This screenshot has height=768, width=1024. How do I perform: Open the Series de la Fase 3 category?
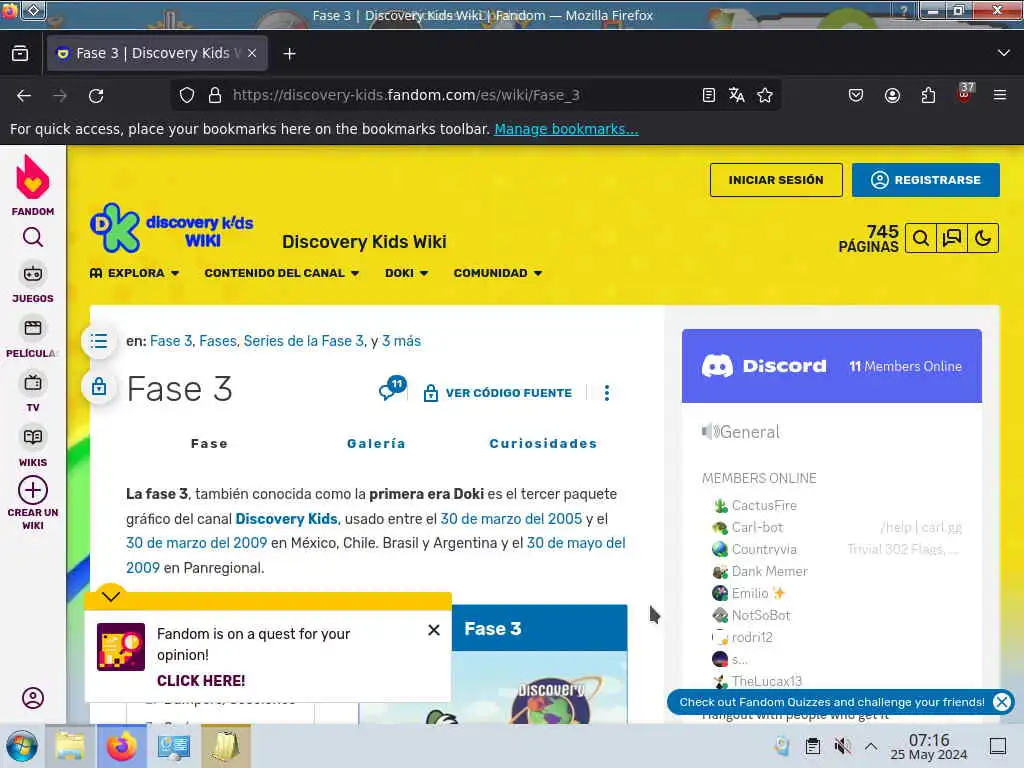pos(304,341)
